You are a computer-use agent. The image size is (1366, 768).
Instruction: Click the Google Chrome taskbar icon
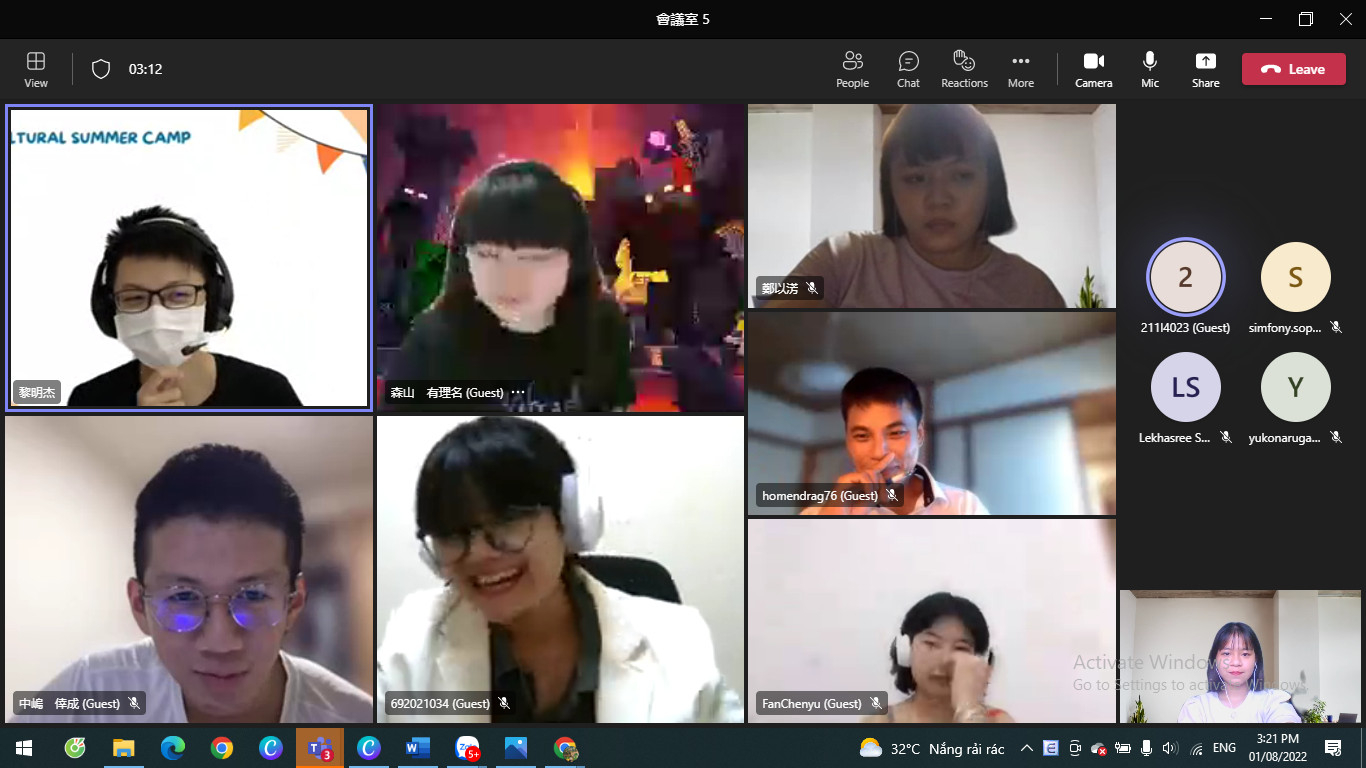point(222,748)
